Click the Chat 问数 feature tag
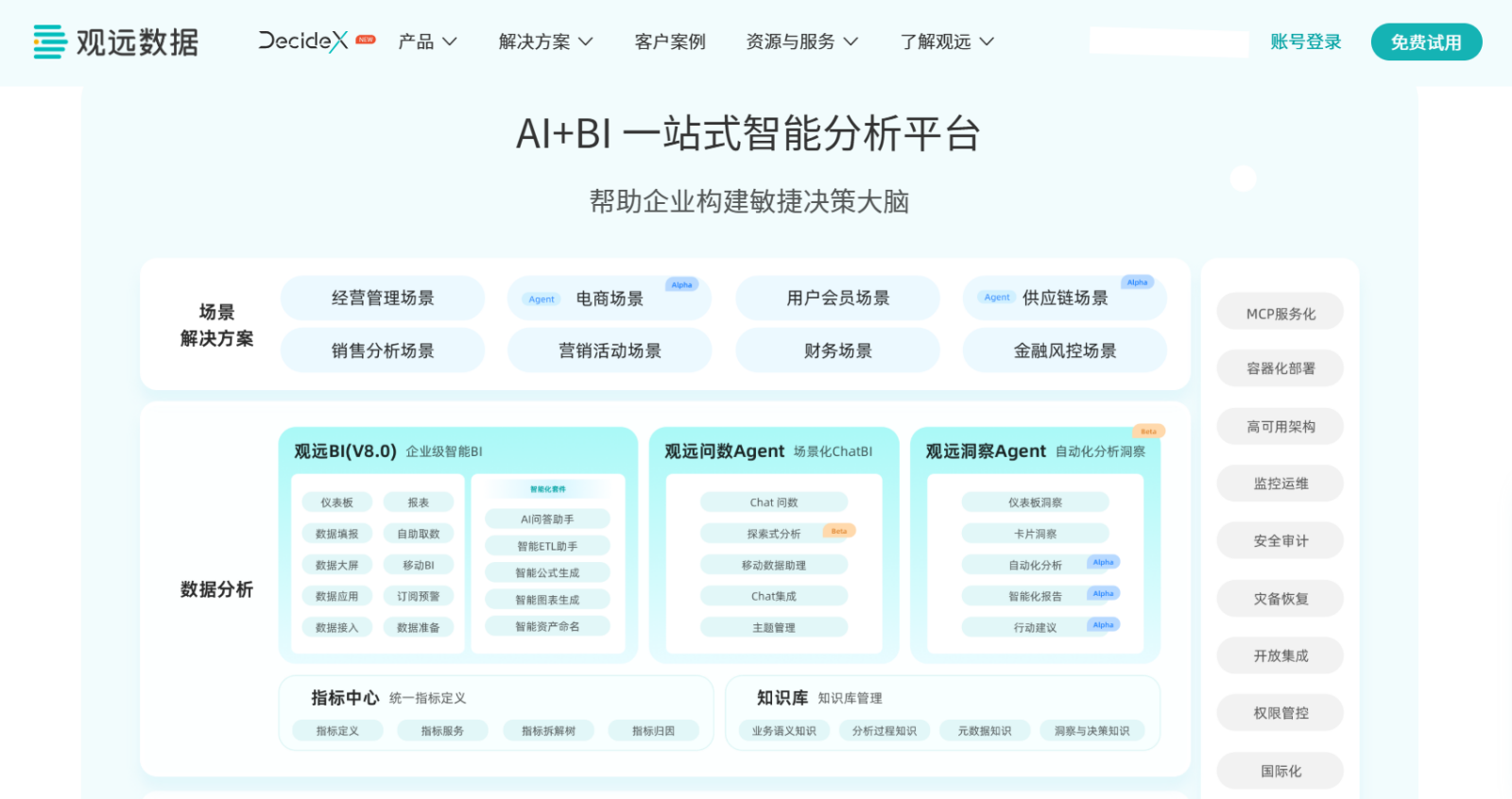This screenshot has height=799, width=1512. pyautogui.click(x=774, y=502)
